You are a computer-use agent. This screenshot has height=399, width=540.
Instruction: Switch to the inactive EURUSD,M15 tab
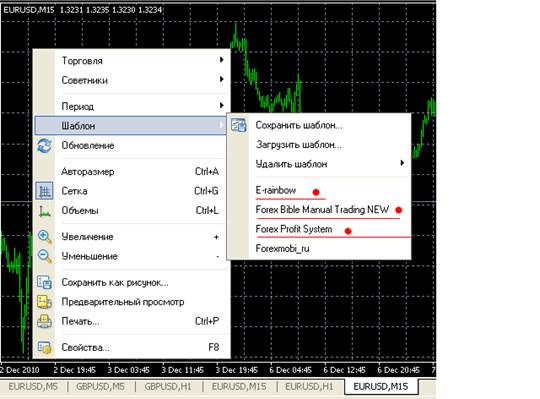[239, 387]
